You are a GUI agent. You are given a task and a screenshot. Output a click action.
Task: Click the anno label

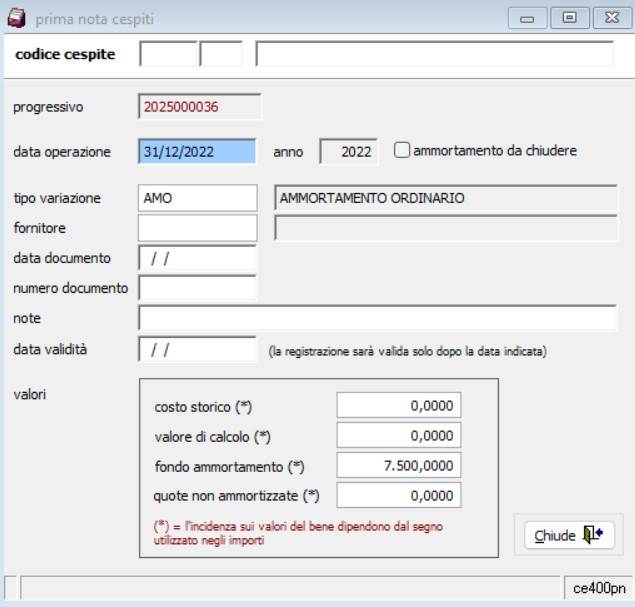288,152
